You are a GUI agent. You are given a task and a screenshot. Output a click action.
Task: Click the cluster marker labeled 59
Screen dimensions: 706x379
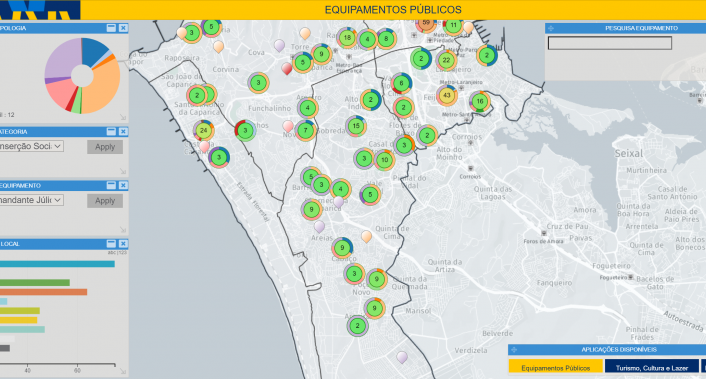click(x=425, y=23)
